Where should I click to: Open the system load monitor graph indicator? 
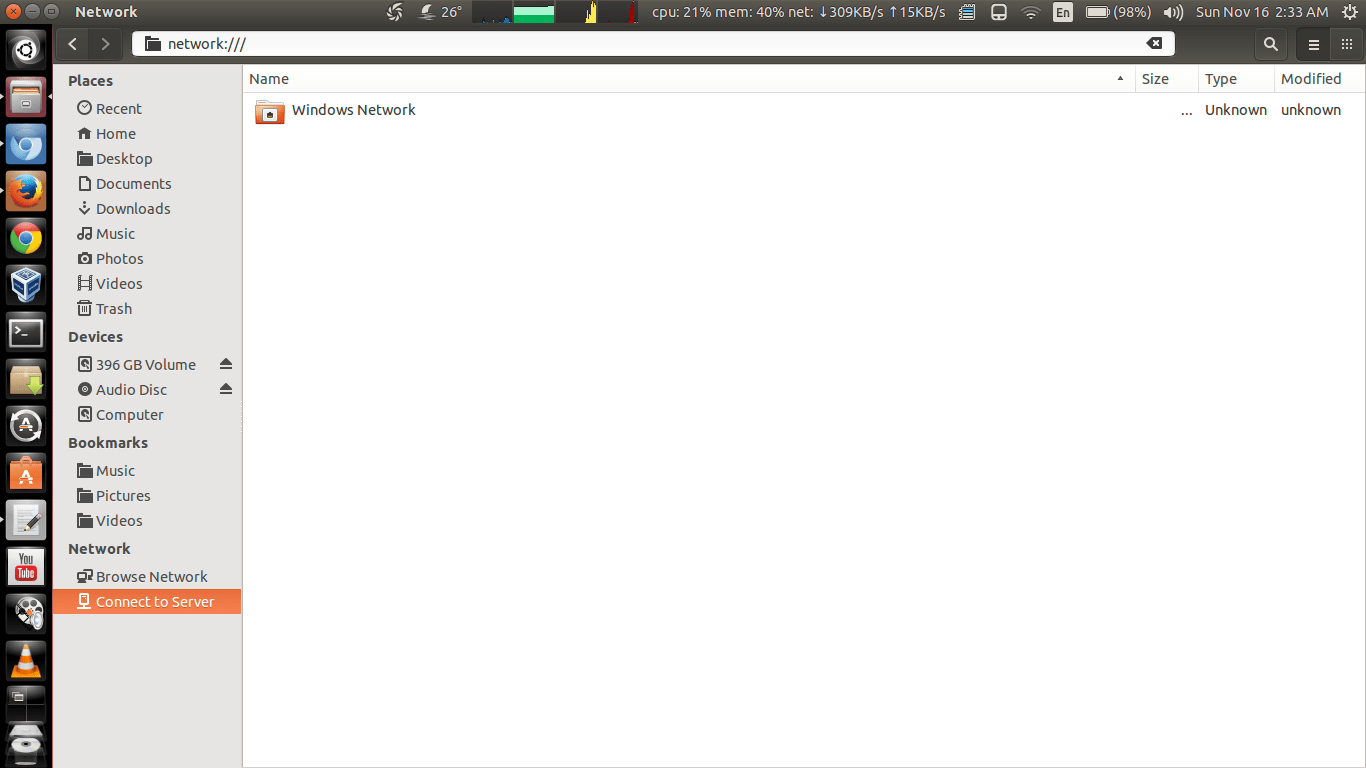(x=554, y=12)
